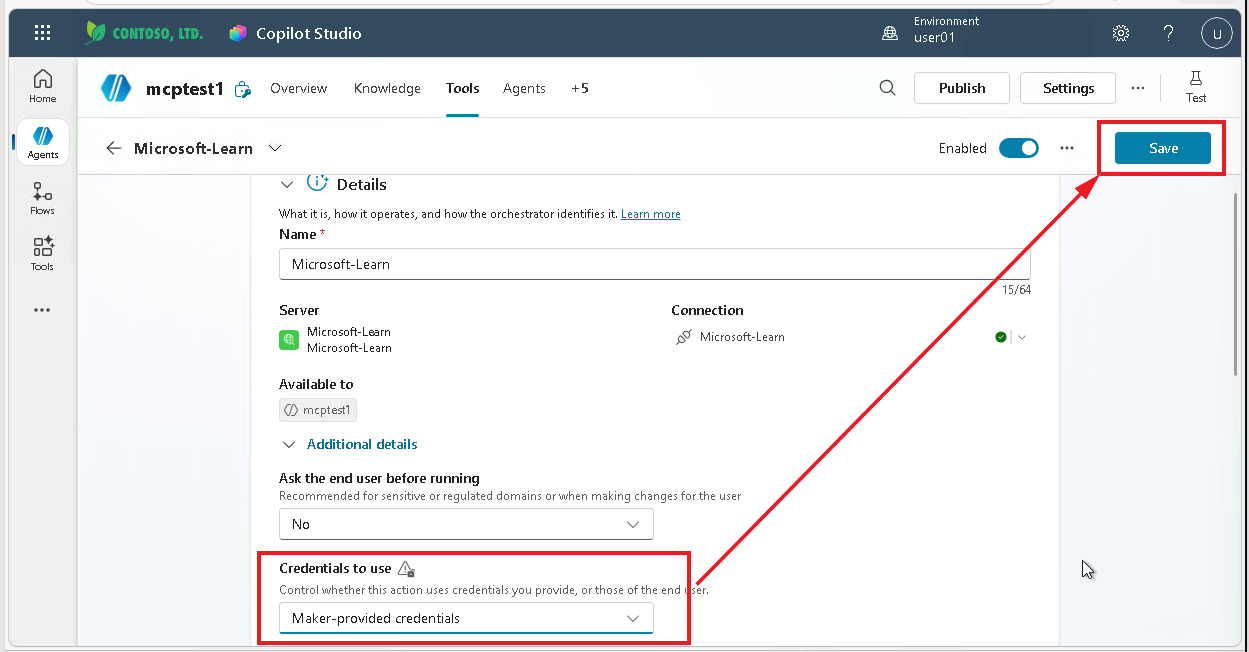Image resolution: width=1249 pixels, height=652 pixels.
Task: Open the settings gear icon
Action: (1121, 33)
